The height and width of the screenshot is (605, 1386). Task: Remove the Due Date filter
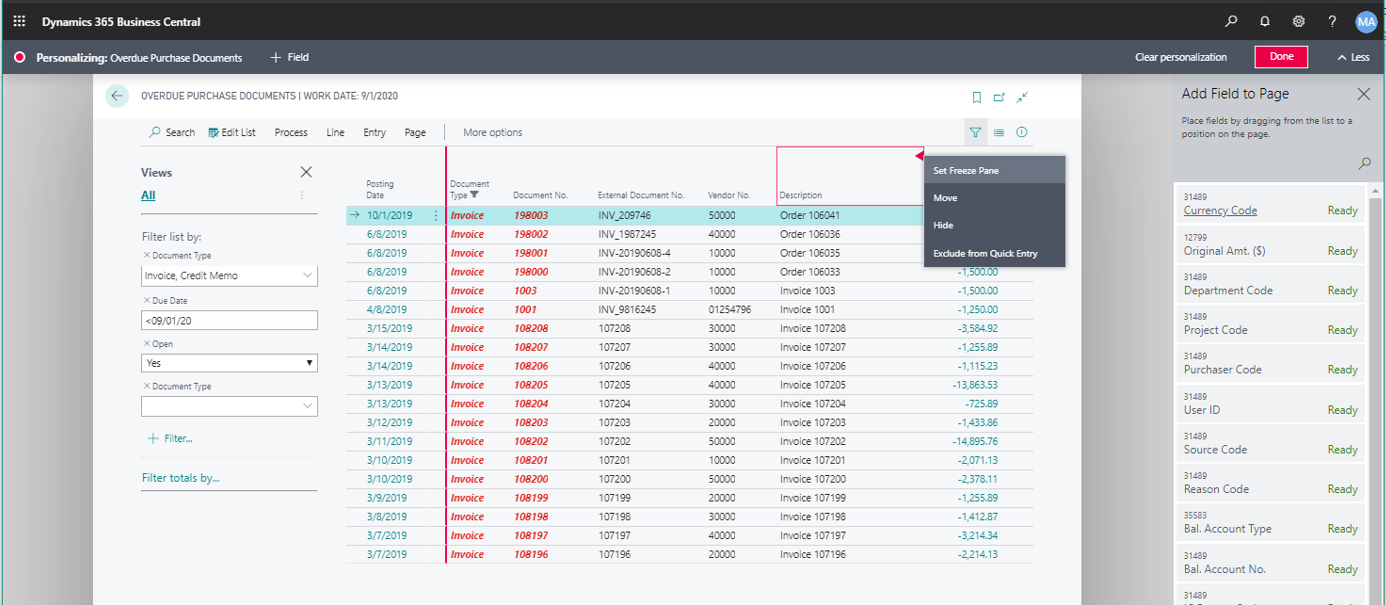tap(147, 300)
